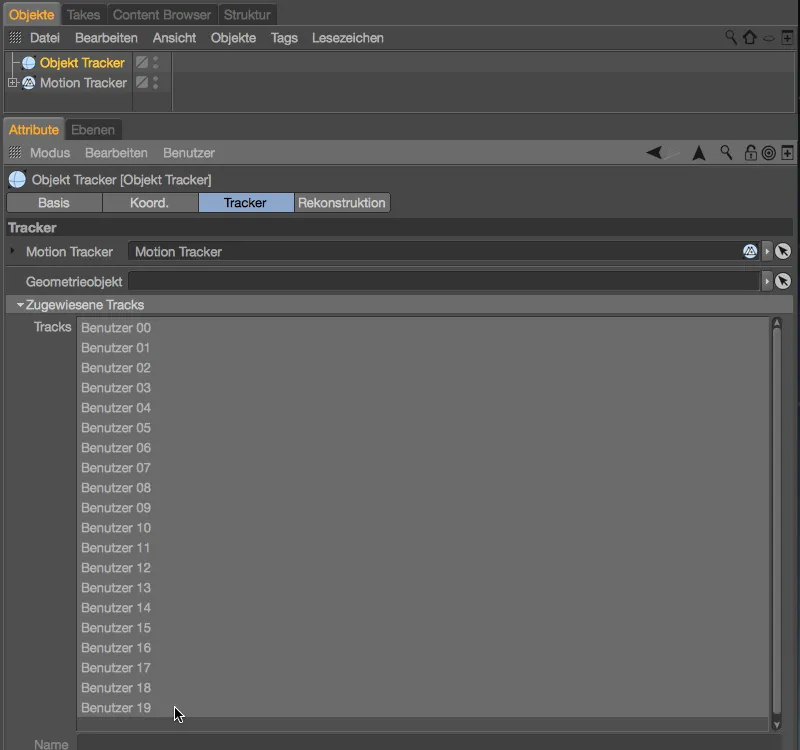
Task: Open the Tags menu
Action: [x=284, y=38]
